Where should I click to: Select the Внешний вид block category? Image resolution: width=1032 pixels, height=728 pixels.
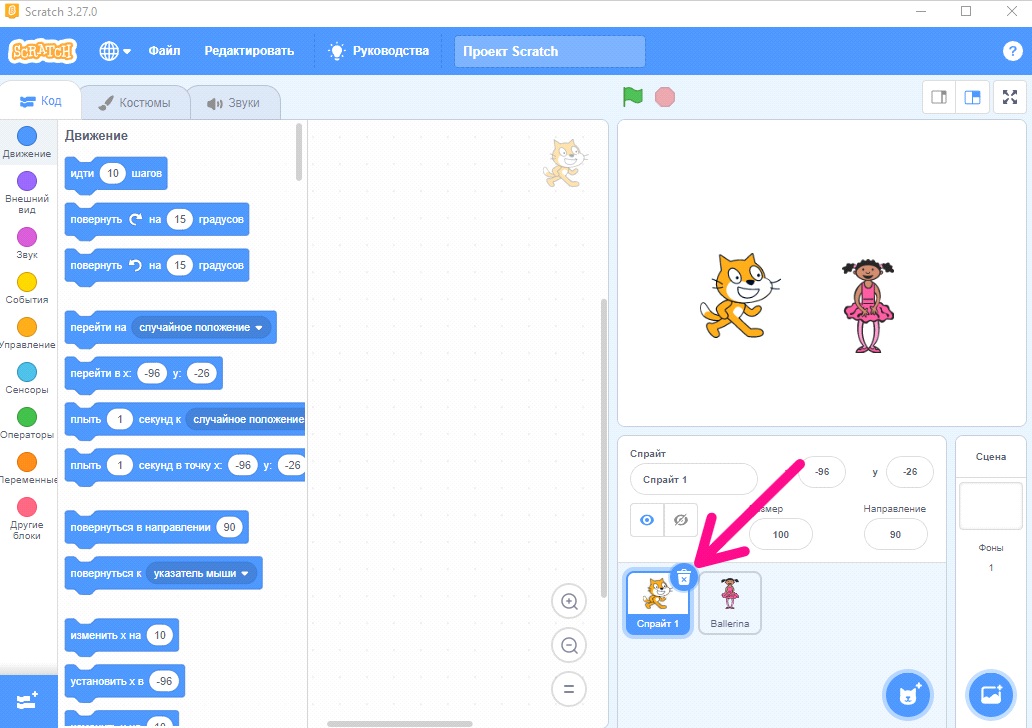coord(27,192)
